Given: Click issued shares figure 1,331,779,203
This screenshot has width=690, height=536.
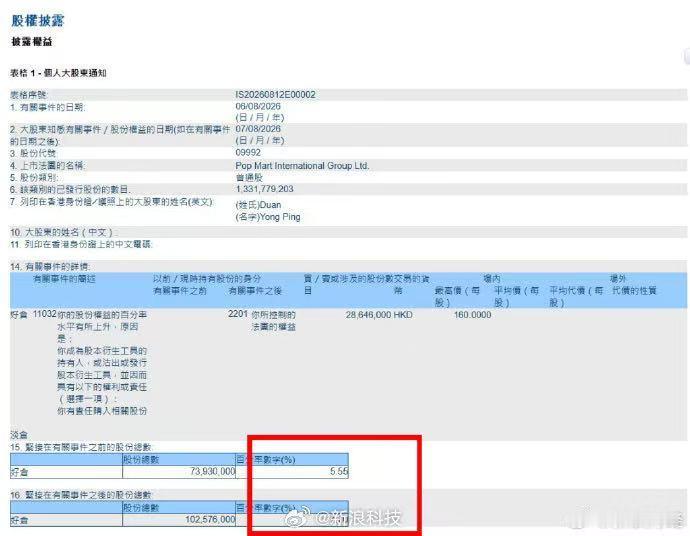Looking at the screenshot, I should click(x=264, y=189).
